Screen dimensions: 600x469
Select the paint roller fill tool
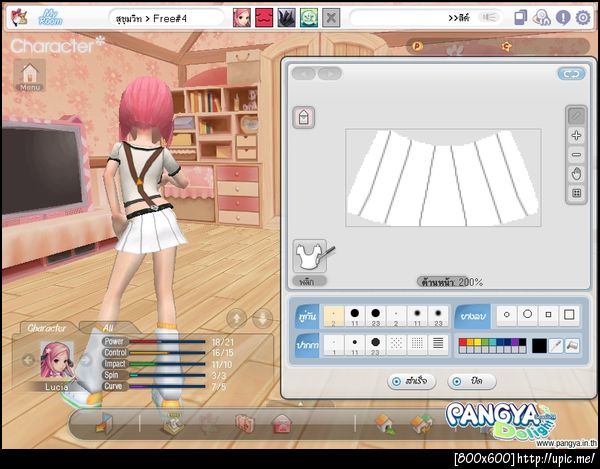[572, 346]
